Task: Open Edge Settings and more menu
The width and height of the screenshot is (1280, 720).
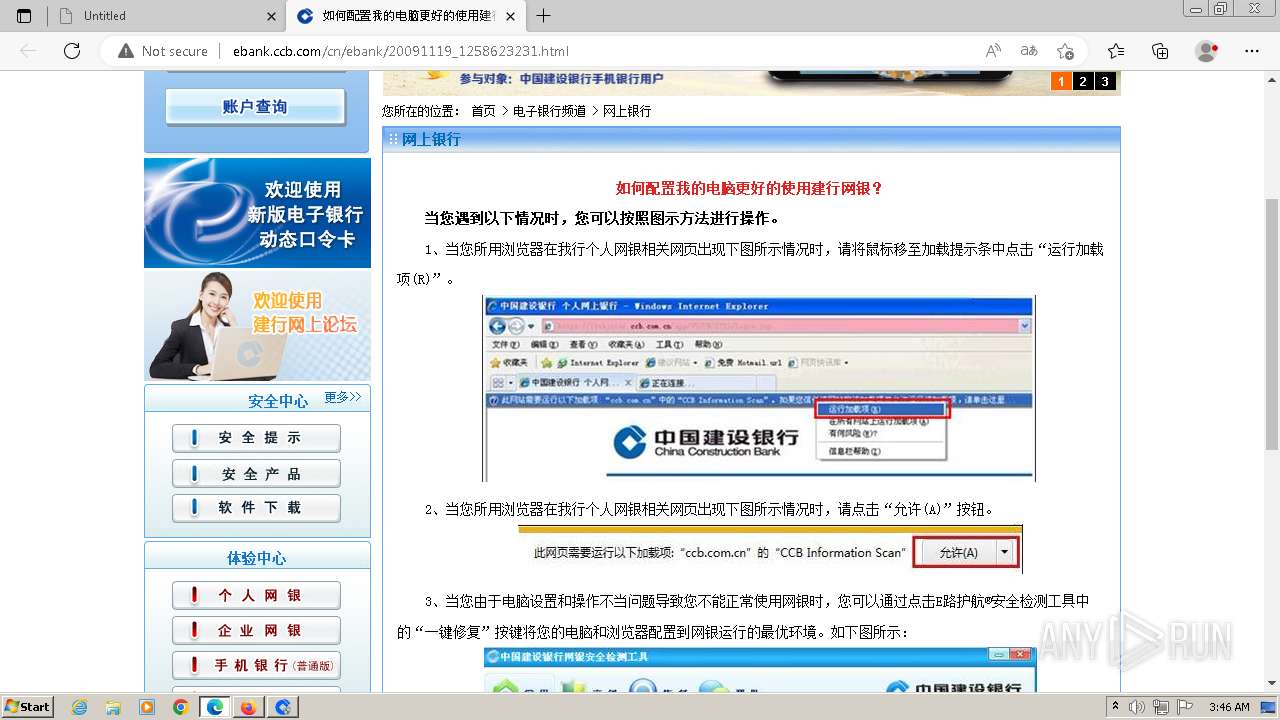Action: point(1252,51)
